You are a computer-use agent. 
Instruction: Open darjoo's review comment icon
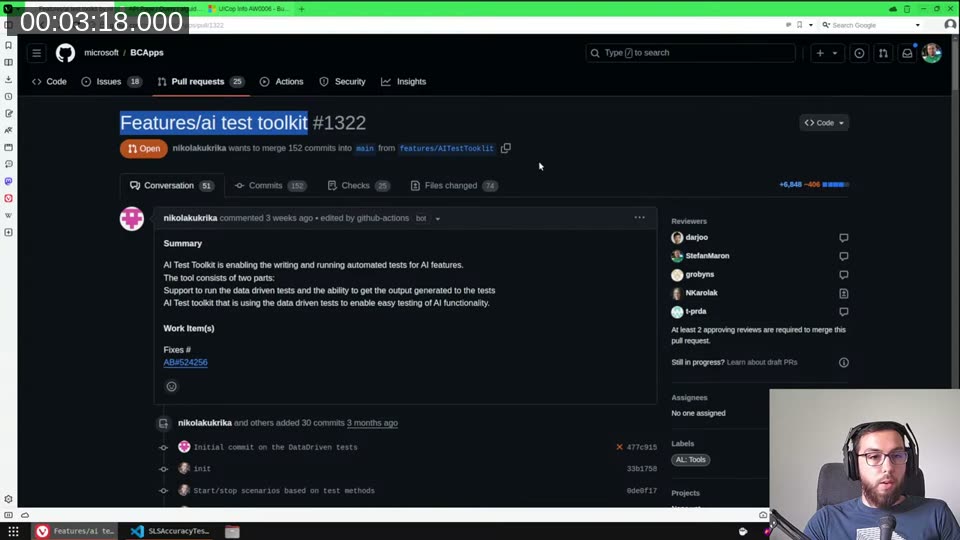point(844,238)
